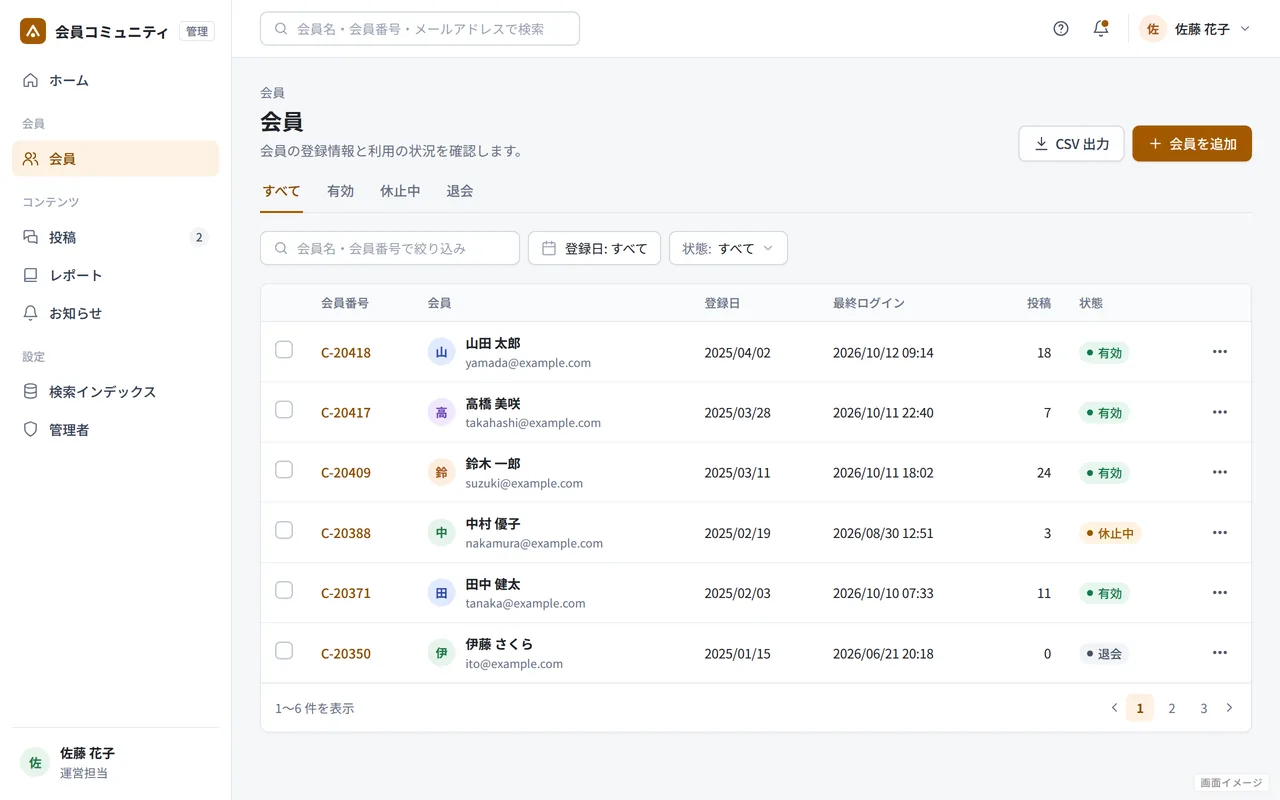Click the 佐藤 花子 avatar in the header

point(1153,29)
